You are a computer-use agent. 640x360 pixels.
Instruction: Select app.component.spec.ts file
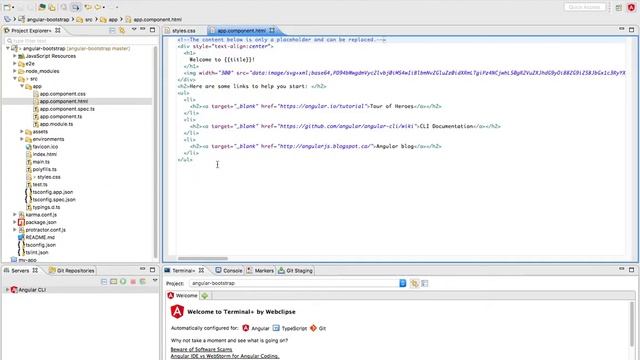tap(67, 109)
